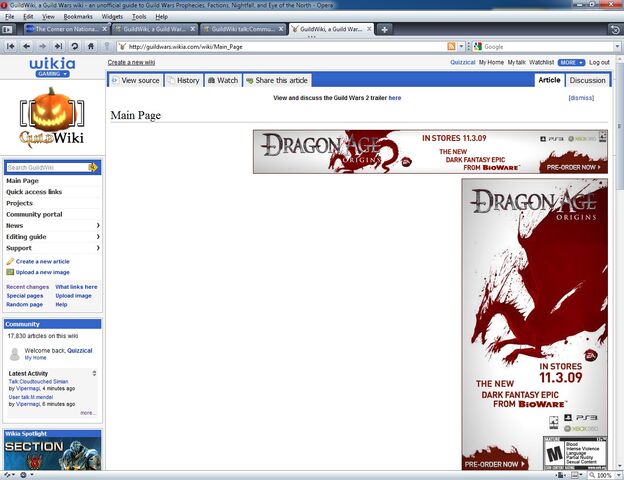Toggle the Latest Activity expander arrows
This screenshot has height=480, width=624.
[x=94, y=373]
